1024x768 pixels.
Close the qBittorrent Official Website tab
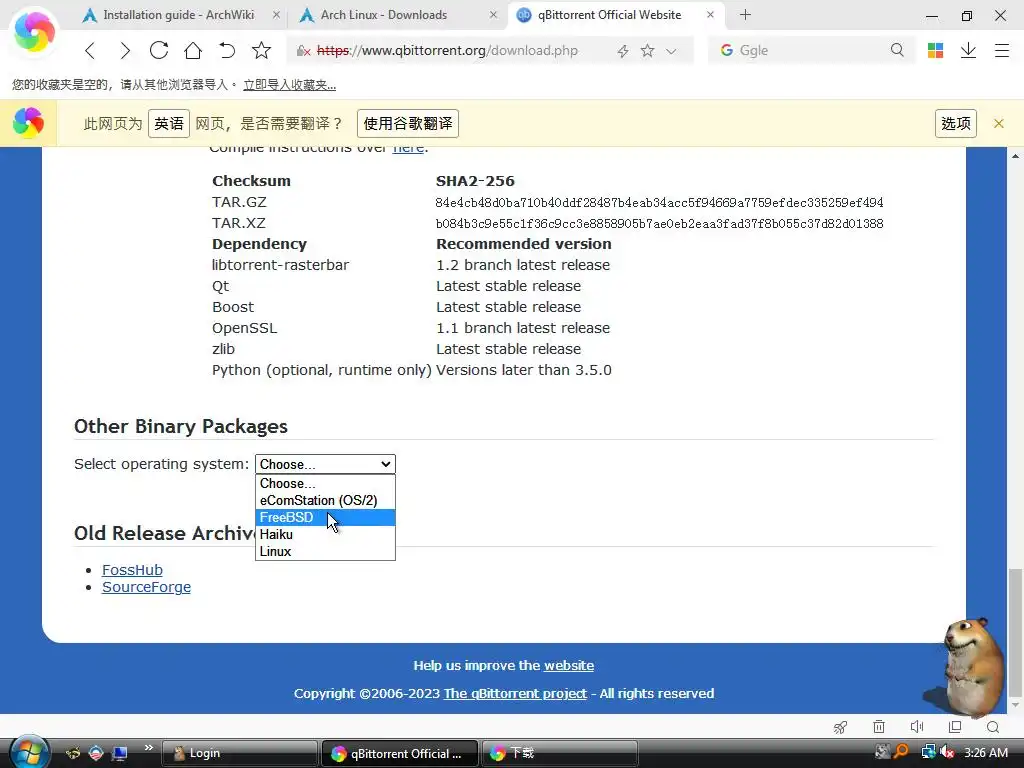[x=711, y=14]
